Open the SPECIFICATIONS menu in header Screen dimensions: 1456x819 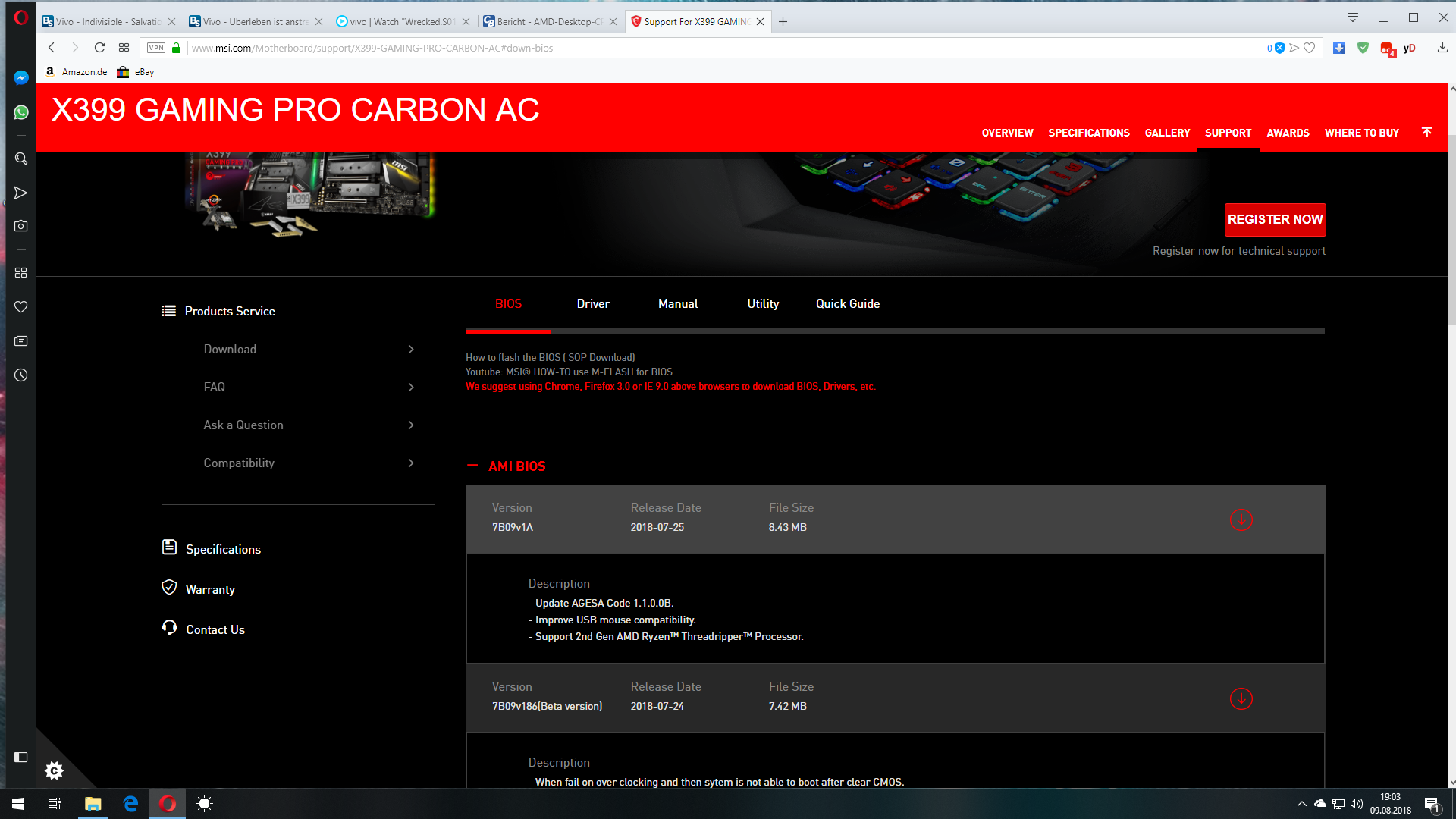1088,133
